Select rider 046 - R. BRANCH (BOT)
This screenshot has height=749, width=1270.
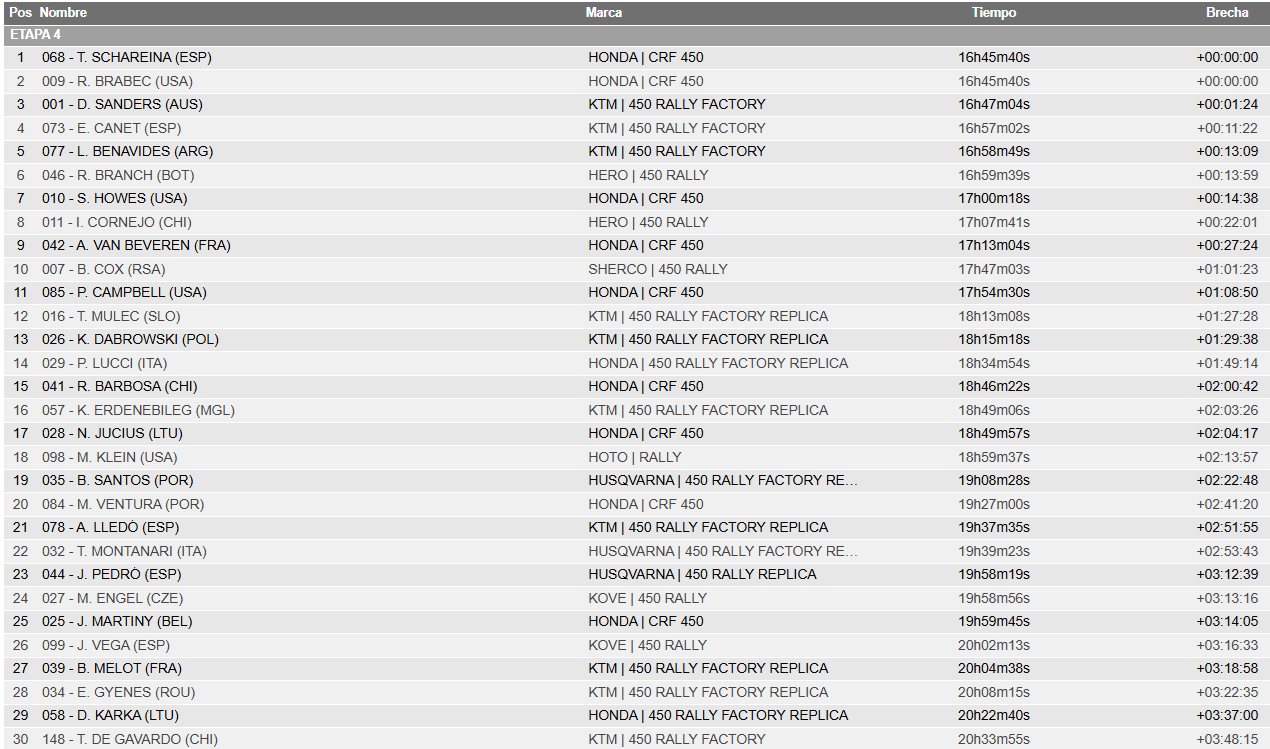[117, 175]
